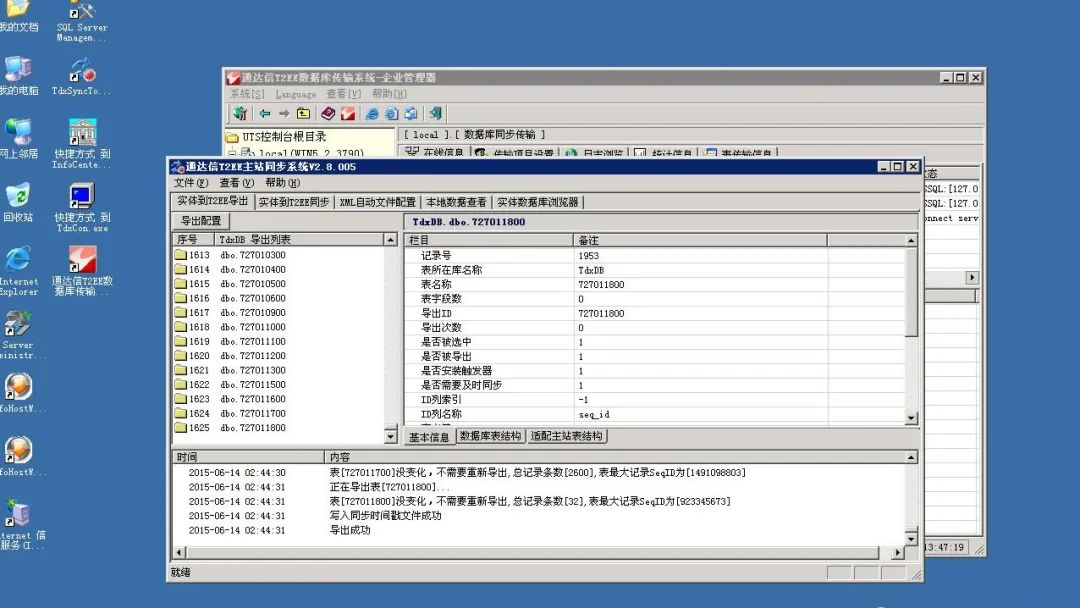Click the log panel left scroll arrow
Image resolution: width=1080 pixels, height=608 pixels.
pyautogui.click(x=179, y=553)
